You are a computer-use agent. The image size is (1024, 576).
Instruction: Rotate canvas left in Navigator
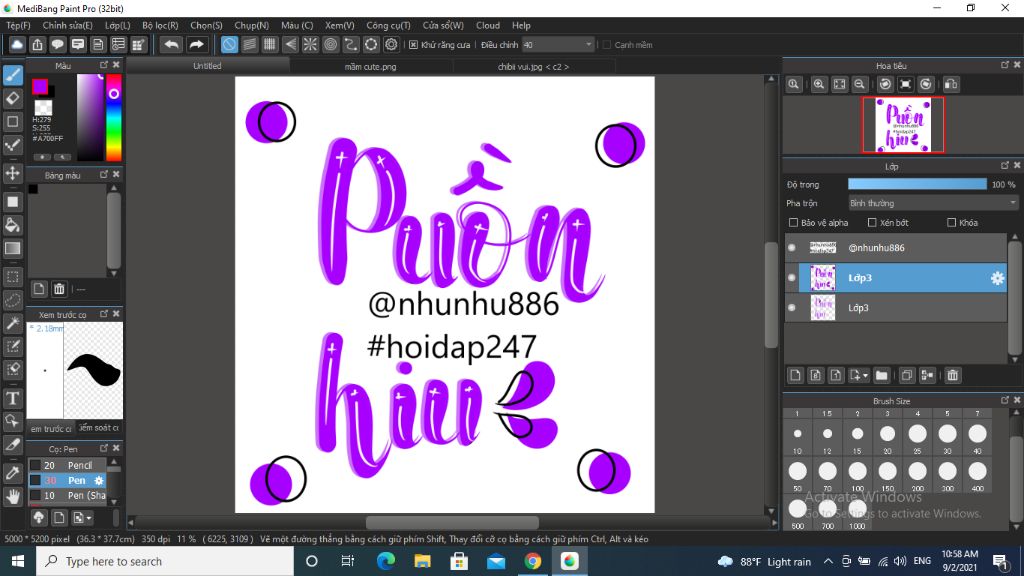click(x=885, y=84)
